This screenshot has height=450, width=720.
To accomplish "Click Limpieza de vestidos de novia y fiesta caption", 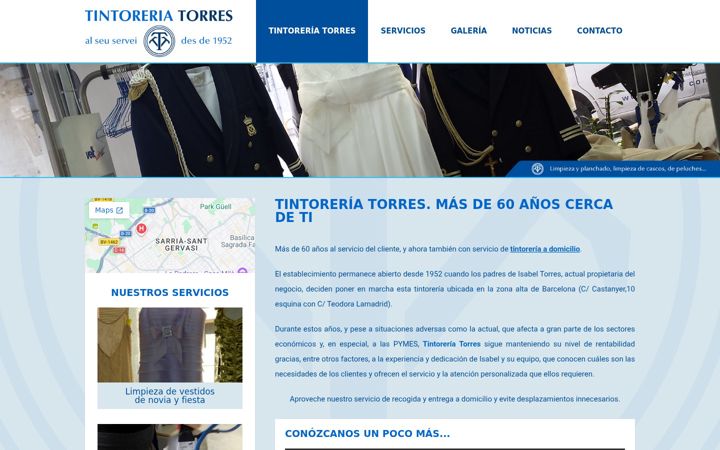I will pos(170,396).
